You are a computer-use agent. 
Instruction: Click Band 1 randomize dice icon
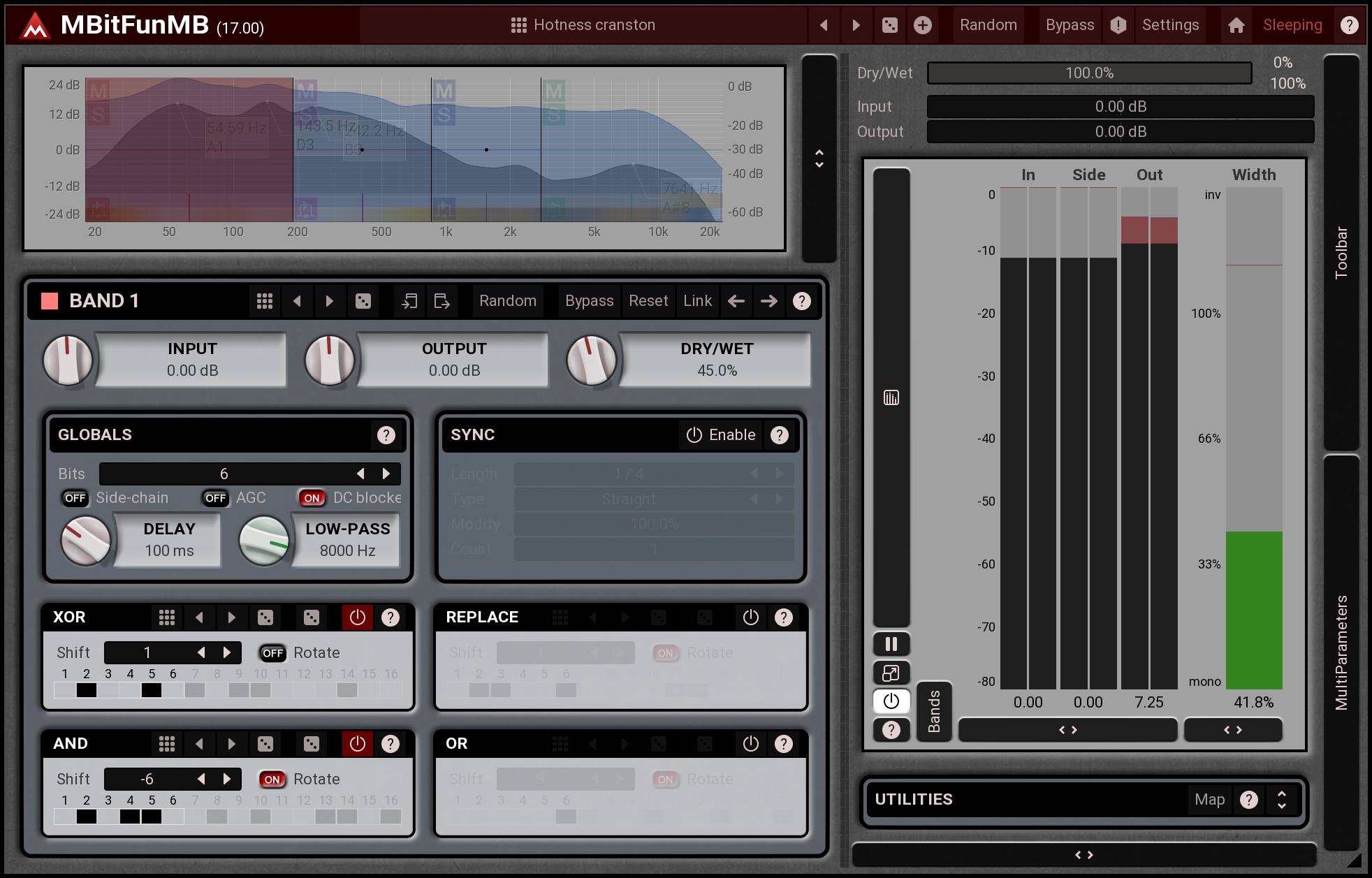pos(363,301)
